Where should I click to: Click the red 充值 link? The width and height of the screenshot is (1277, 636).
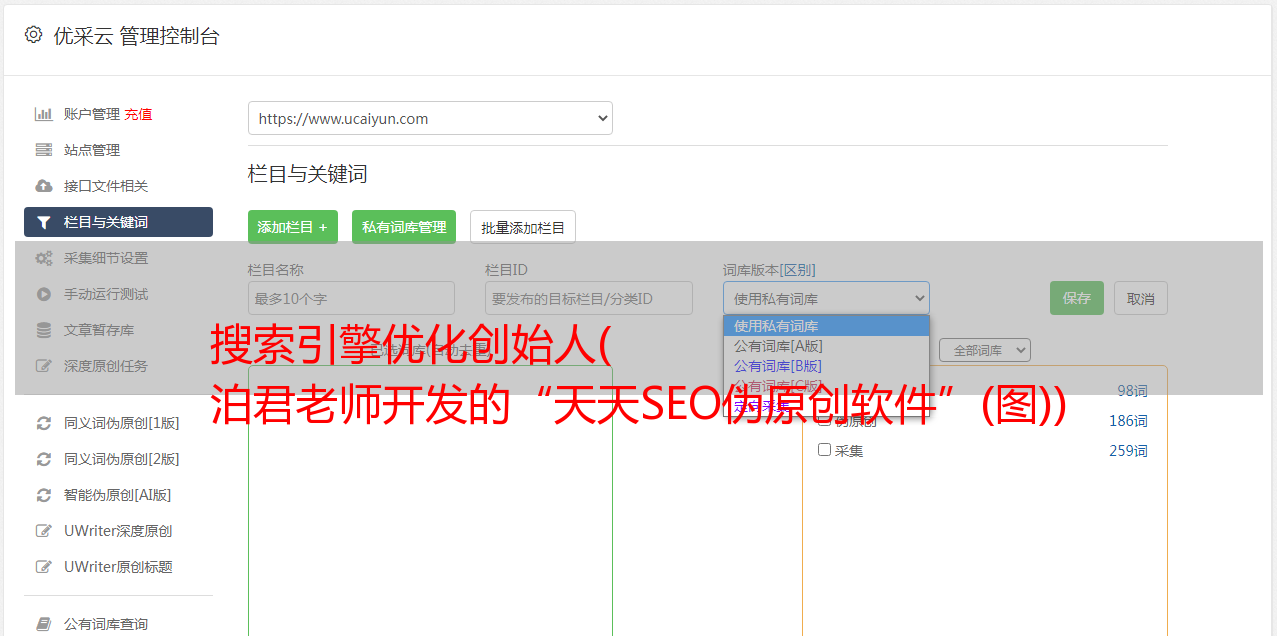click(x=138, y=114)
